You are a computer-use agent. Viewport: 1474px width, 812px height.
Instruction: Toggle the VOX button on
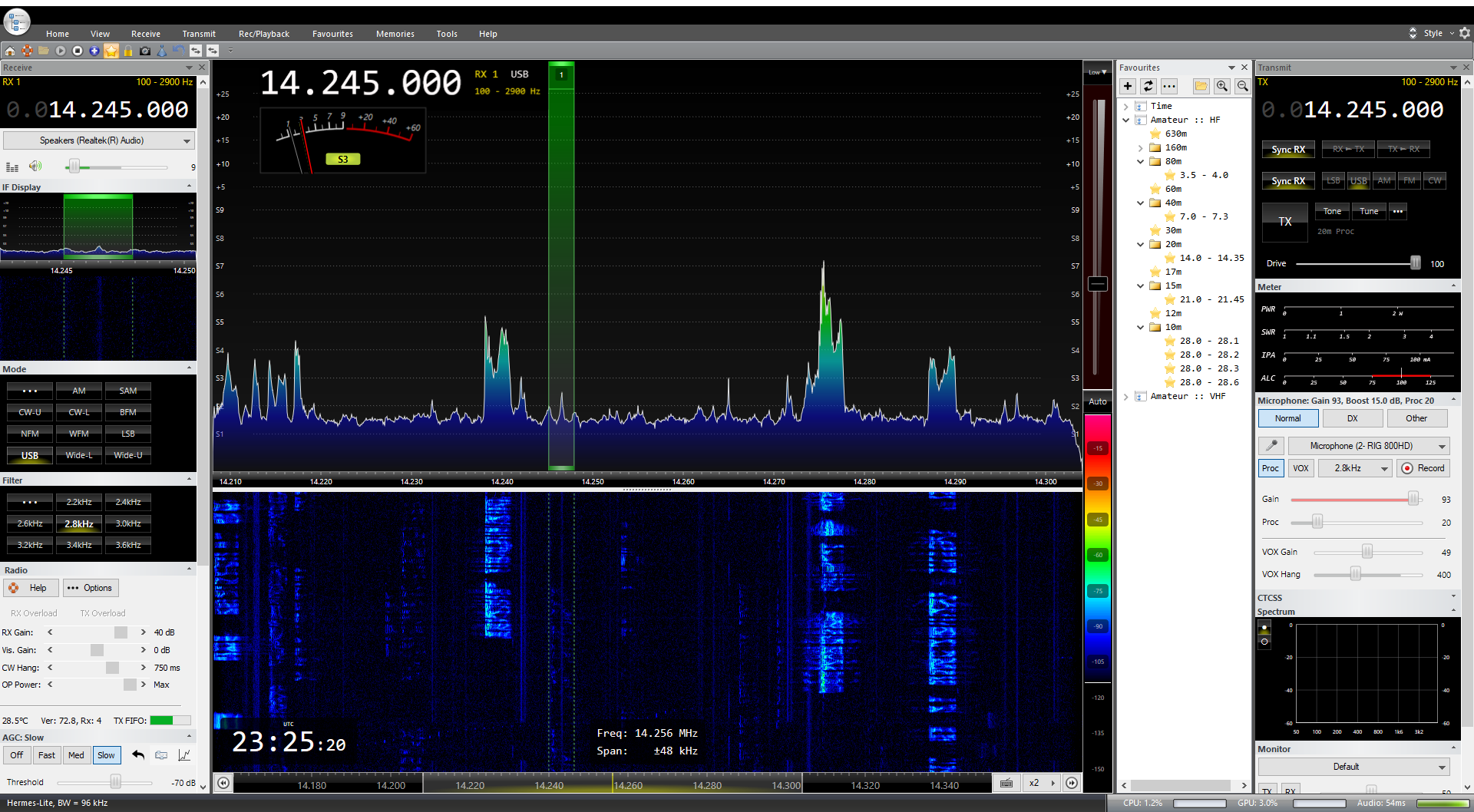coord(1300,468)
